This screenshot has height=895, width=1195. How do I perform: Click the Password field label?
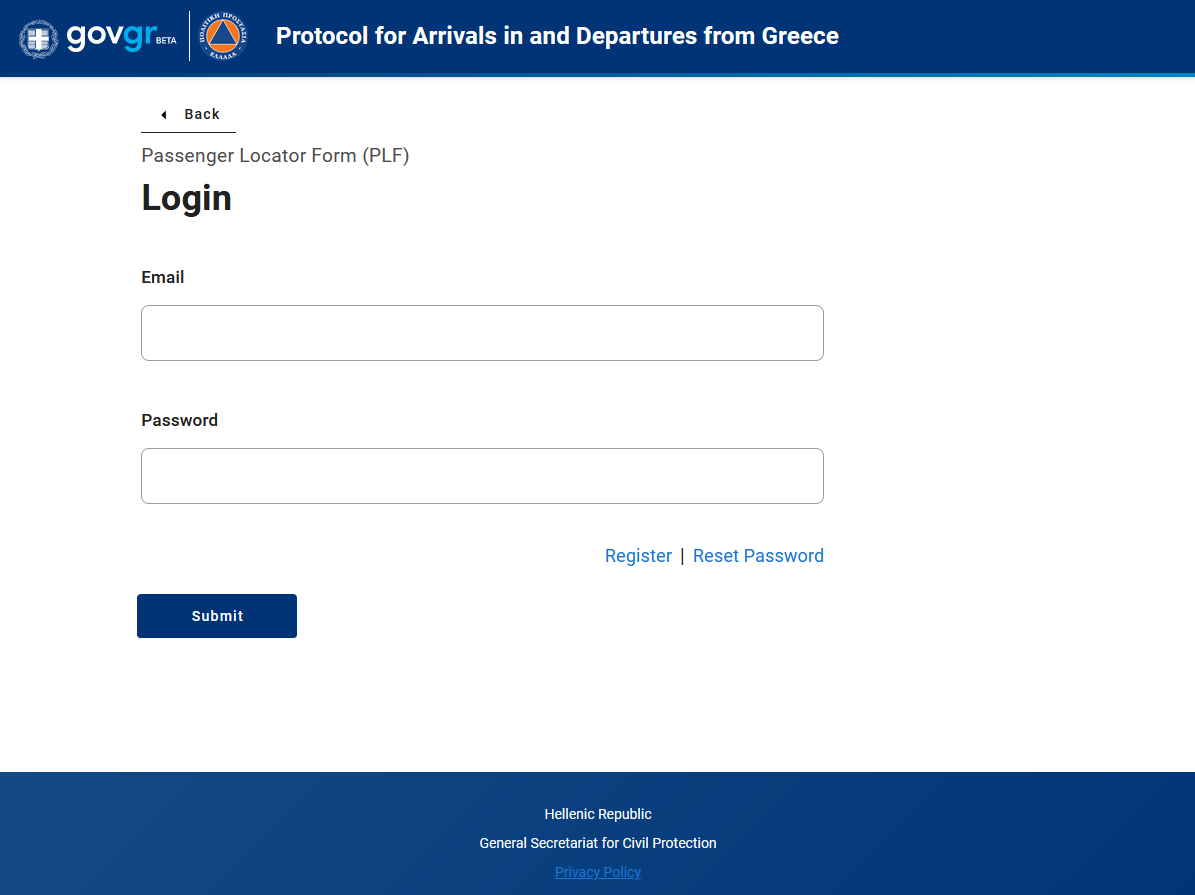point(180,420)
